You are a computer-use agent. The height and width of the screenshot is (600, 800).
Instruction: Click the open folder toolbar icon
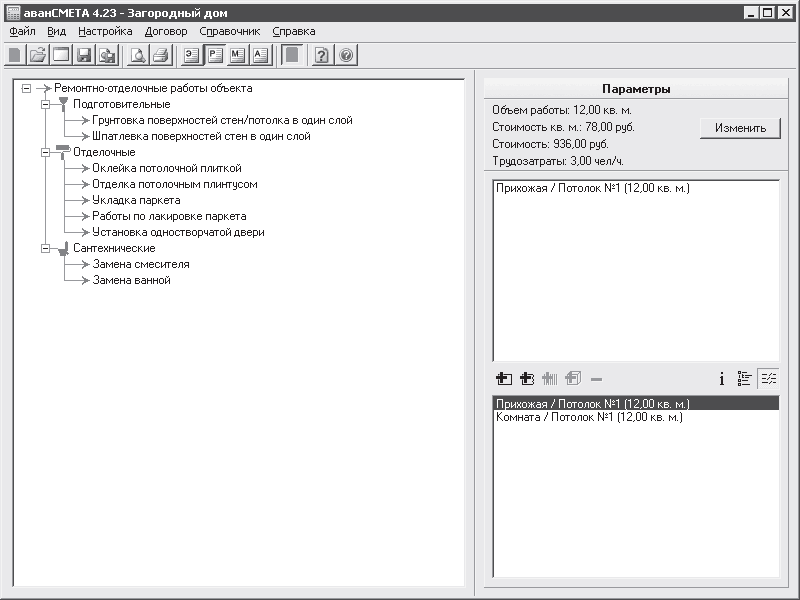click(37, 55)
